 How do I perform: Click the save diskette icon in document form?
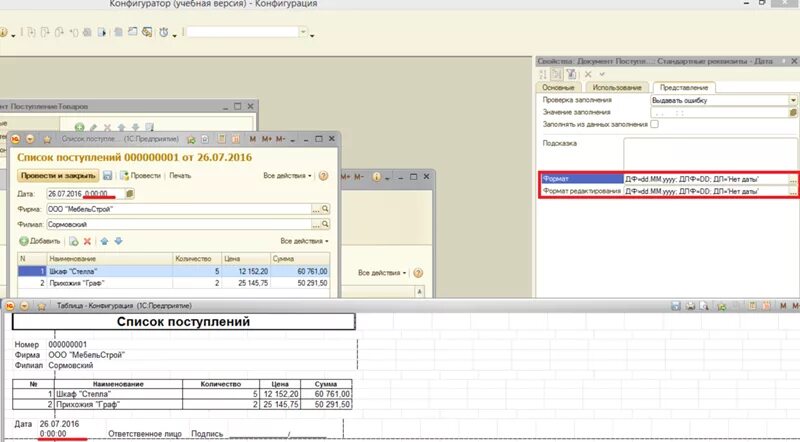point(108,176)
